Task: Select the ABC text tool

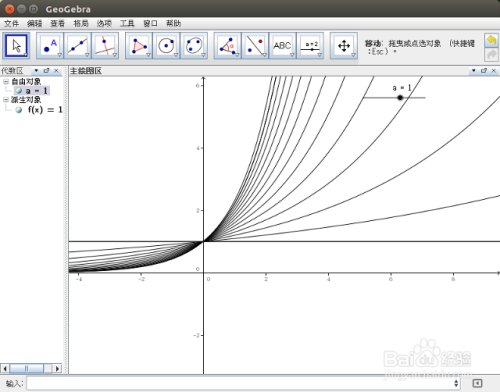Action: click(283, 46)
